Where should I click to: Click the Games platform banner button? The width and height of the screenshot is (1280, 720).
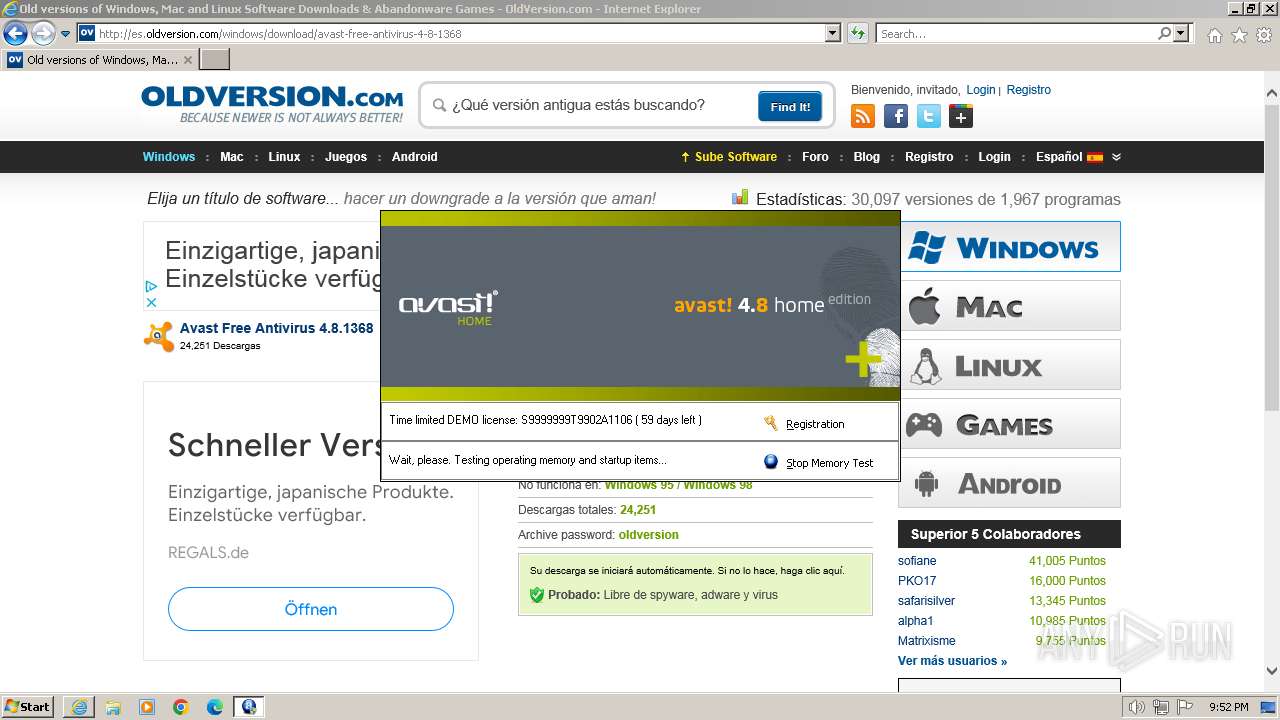[x=1009, y=423]
